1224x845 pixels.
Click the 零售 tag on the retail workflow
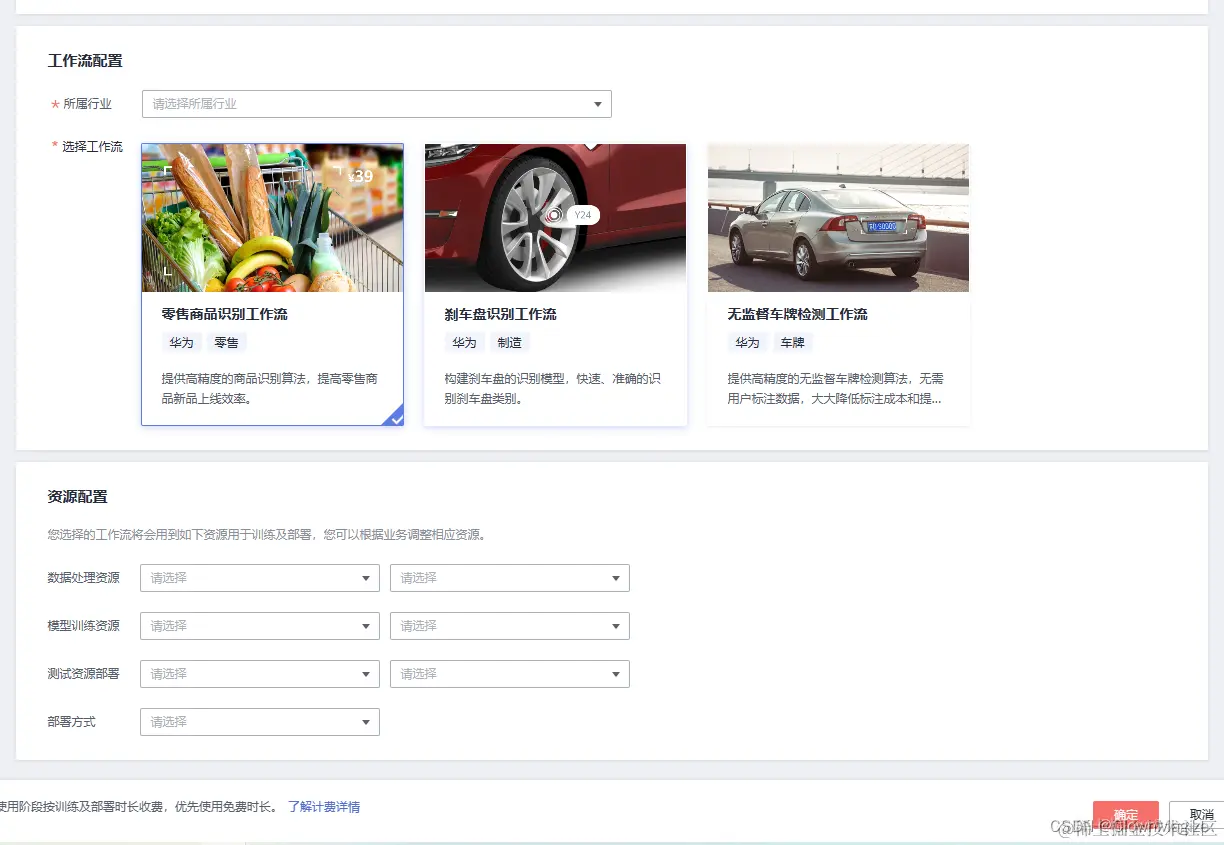tap(226, 342)
